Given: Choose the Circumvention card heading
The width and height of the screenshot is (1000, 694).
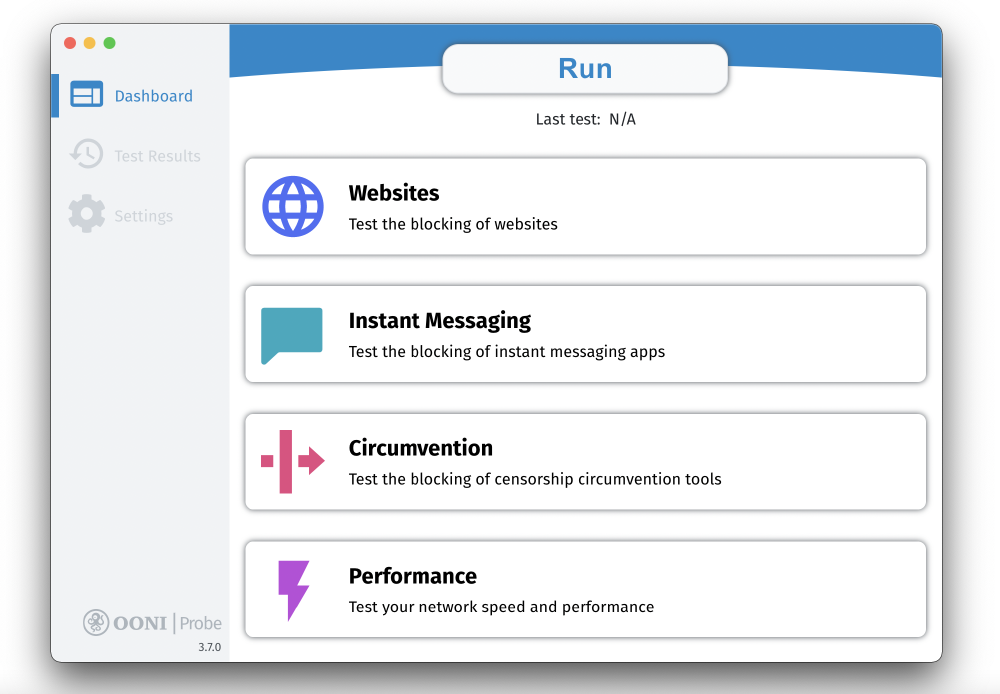Looking at the screenshot, I should (420, 448).
